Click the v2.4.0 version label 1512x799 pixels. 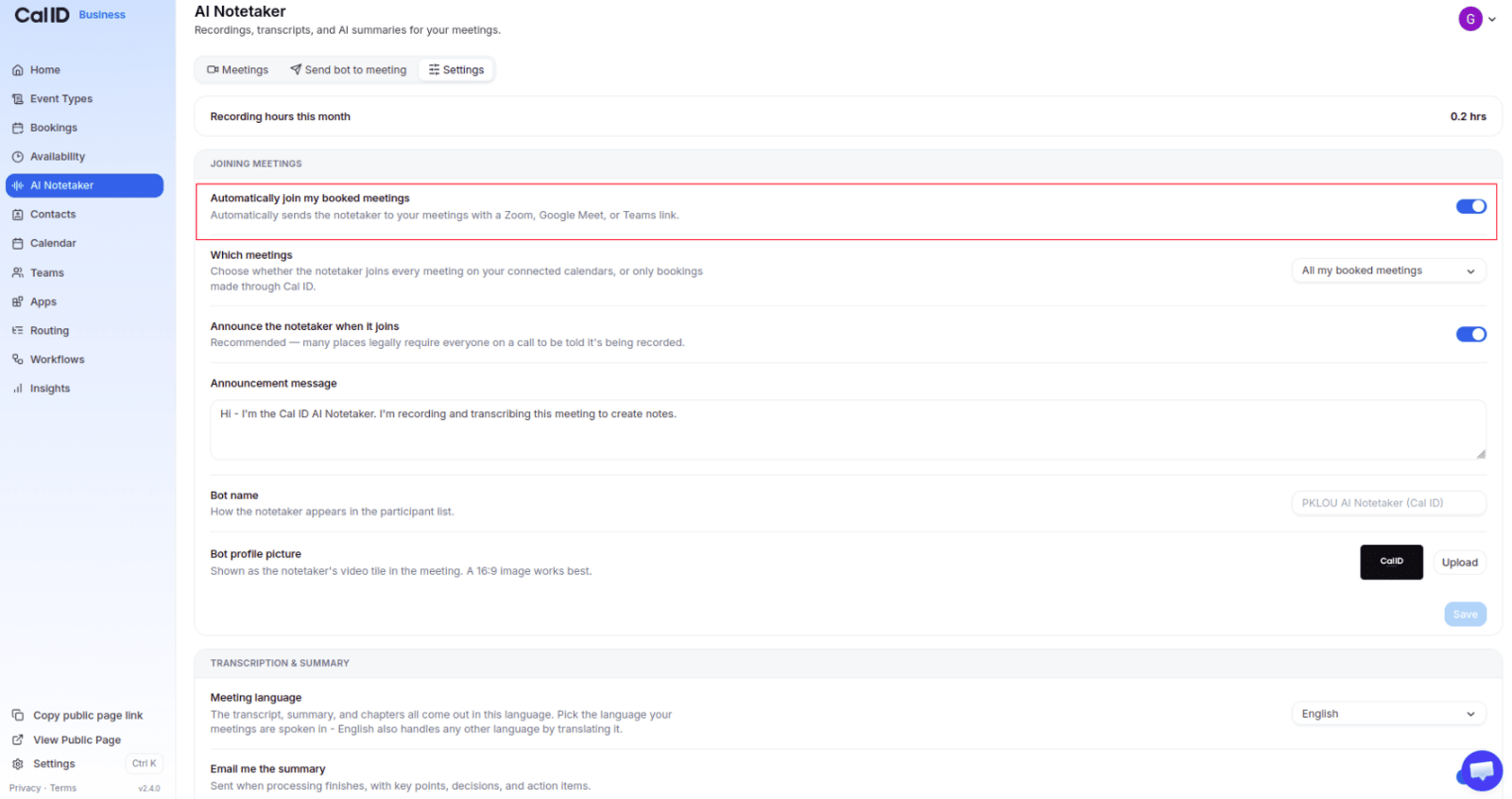(x=149, y=788)
